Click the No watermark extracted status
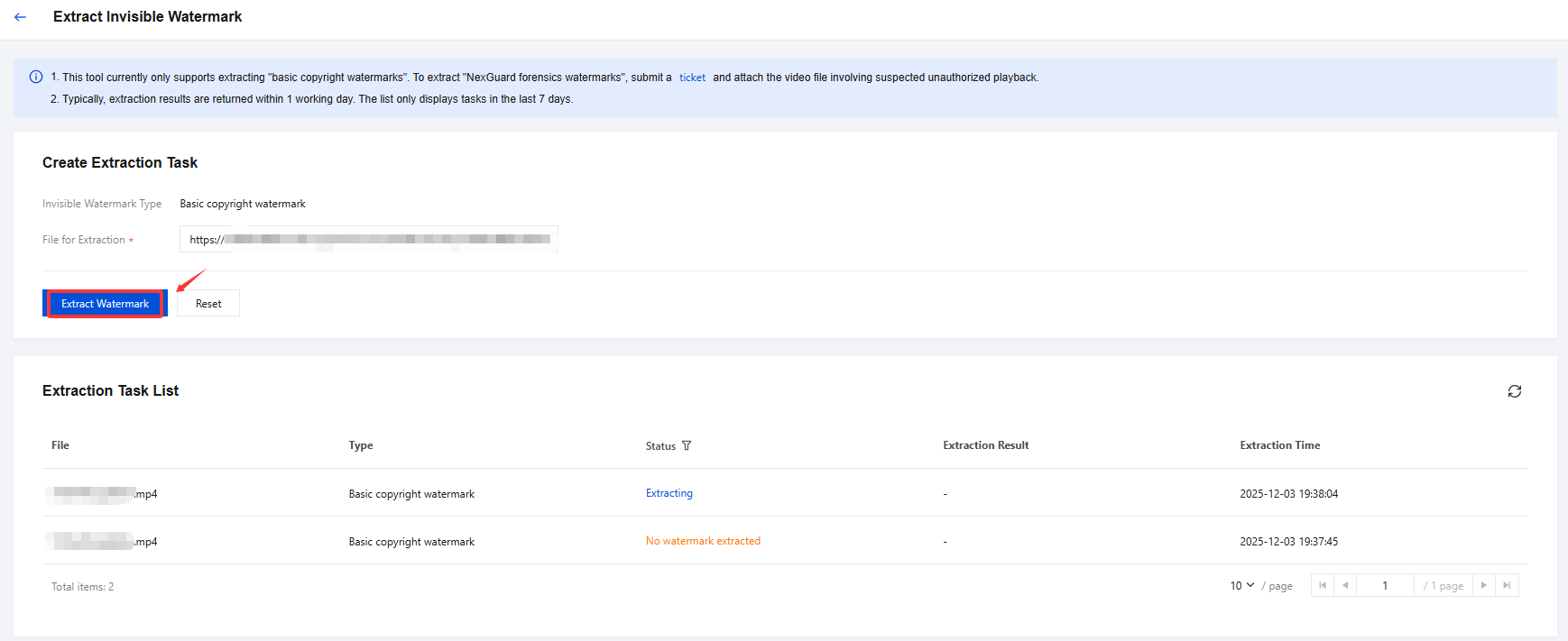1568x641 pixels. (703, 542)
